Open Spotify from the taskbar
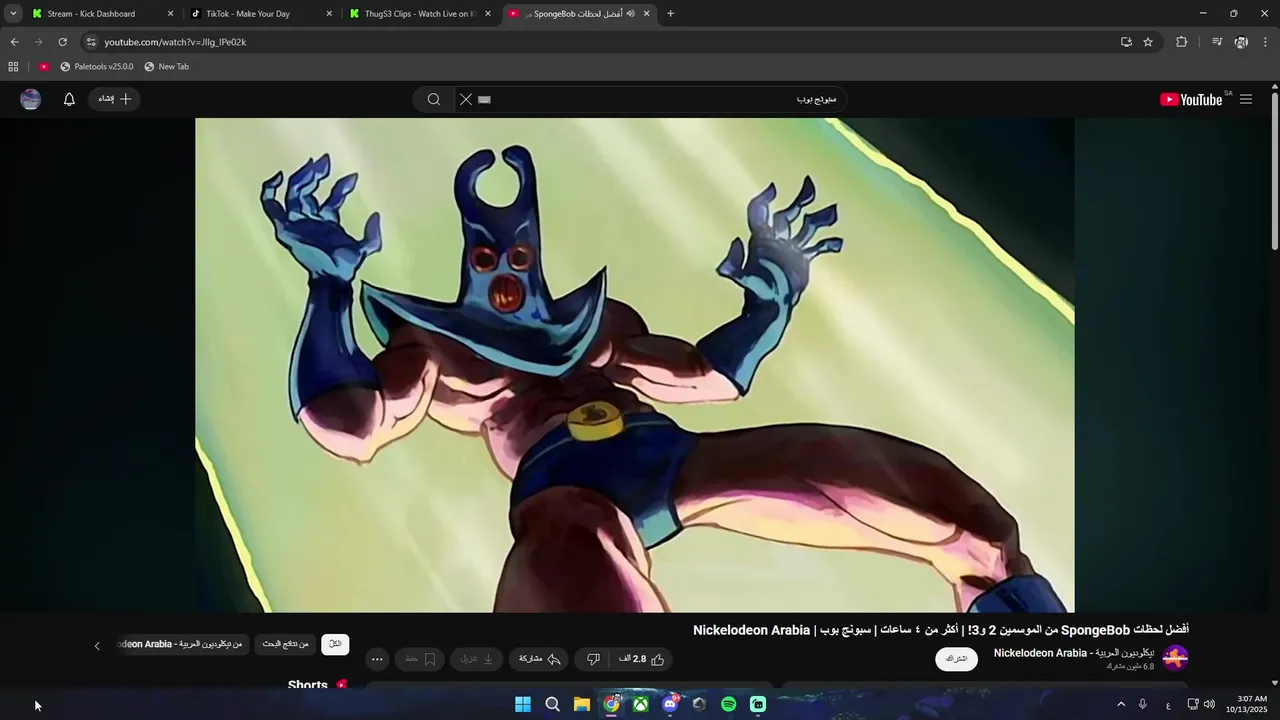This screenshot has height=720, width=1280. [728, 704]
